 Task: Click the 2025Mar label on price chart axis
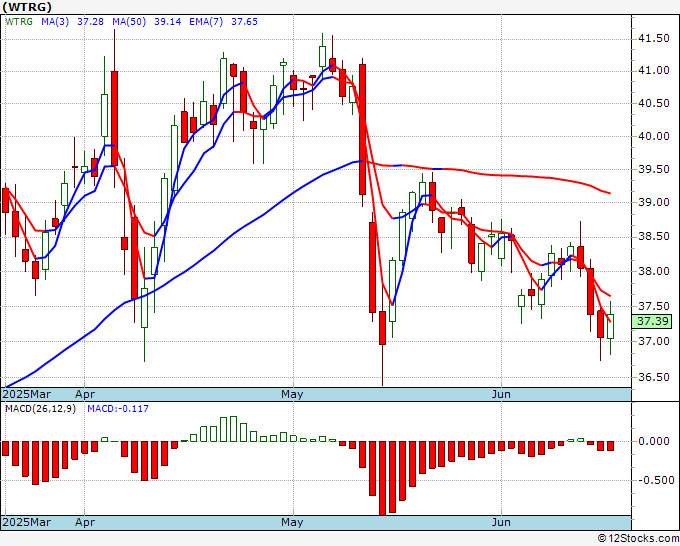(x=27, y=394)
